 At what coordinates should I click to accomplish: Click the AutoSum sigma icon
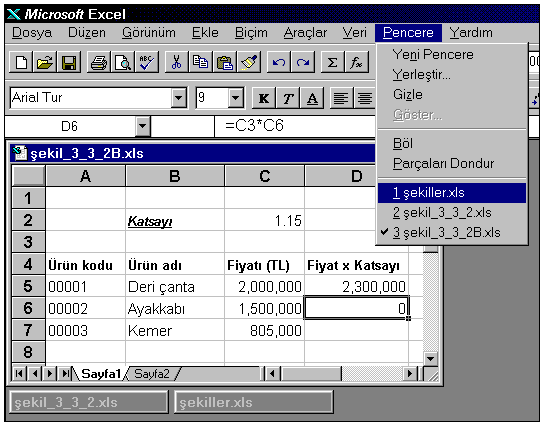pyautogui.click(x=332, y=62)
